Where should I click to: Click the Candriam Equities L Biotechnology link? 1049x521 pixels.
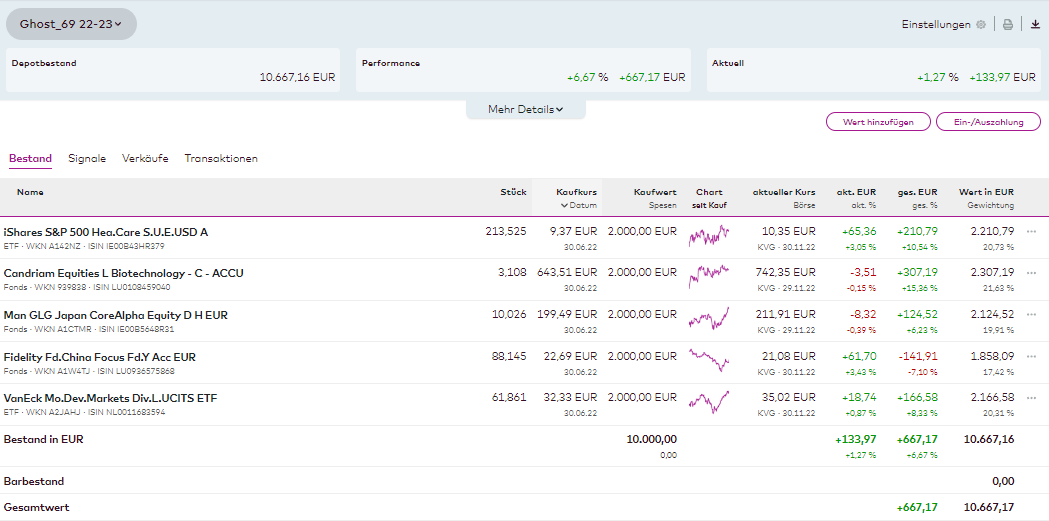[123, 273]
